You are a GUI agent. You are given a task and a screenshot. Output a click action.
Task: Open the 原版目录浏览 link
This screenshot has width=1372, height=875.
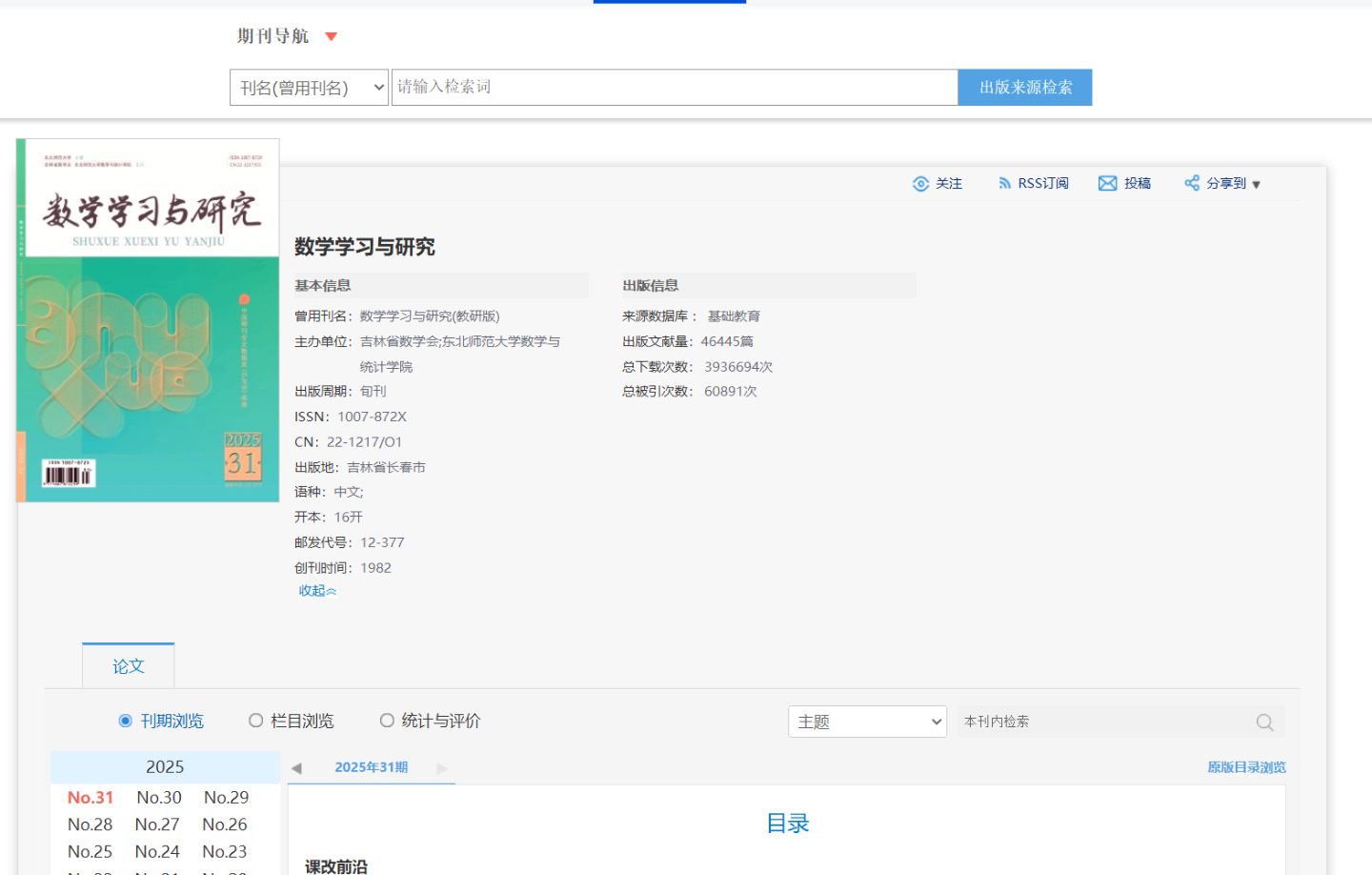tap(1245, 767)
